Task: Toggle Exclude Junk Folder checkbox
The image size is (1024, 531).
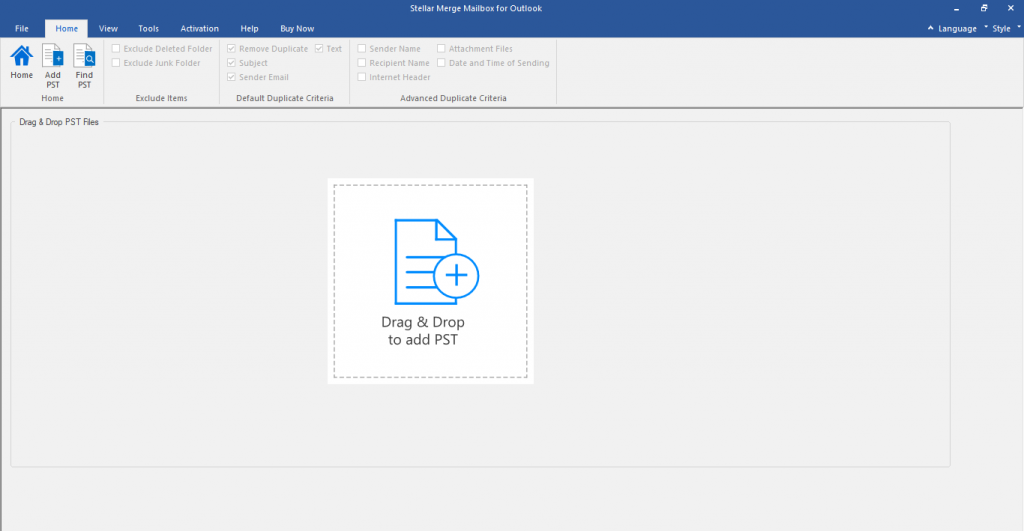Action: (x=116, y=63)
